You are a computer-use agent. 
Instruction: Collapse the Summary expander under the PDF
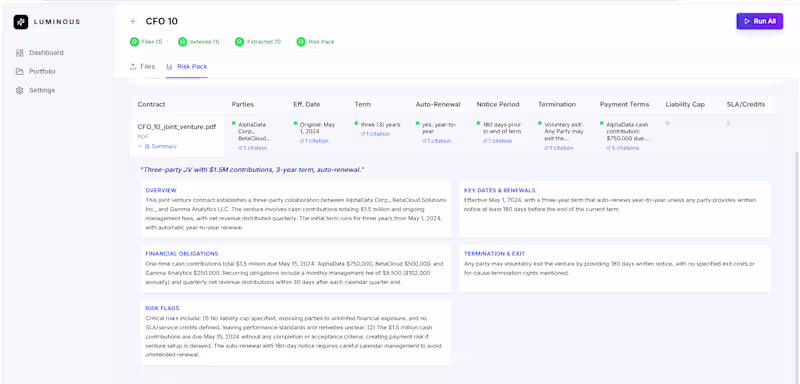tap(157, 146)
